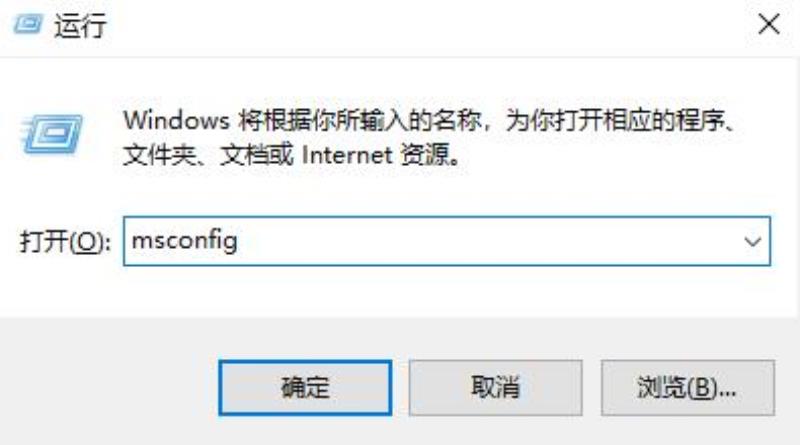Click the 运行 title text
This screenshot has width=800, height=445.
[x=80, y=26]
